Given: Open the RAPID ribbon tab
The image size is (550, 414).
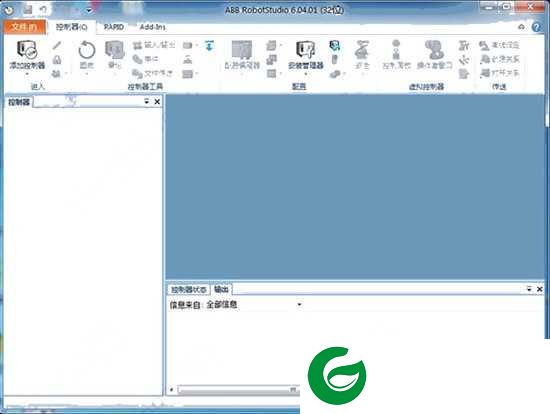Looking at the screenshot, I should pos(114,27).
